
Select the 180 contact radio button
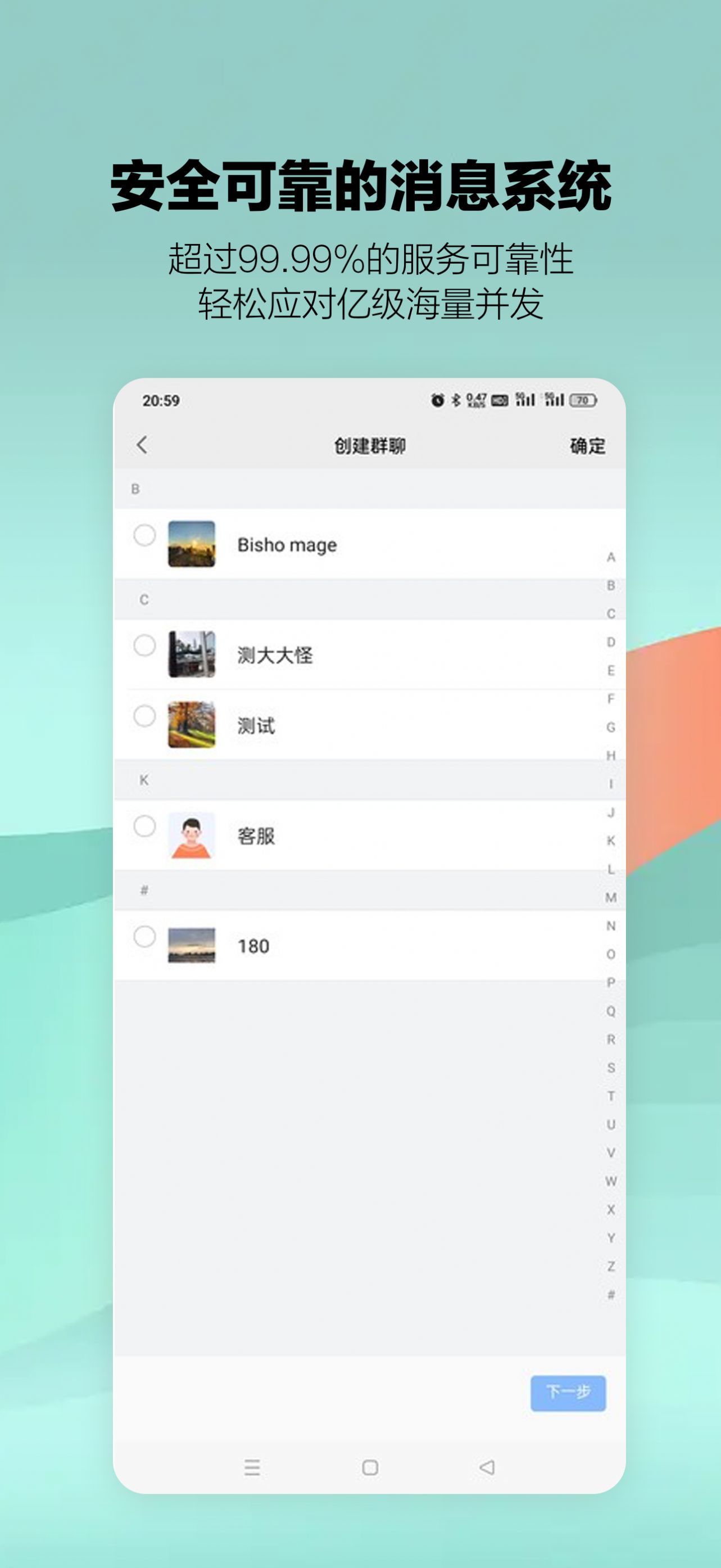(145, 936)
